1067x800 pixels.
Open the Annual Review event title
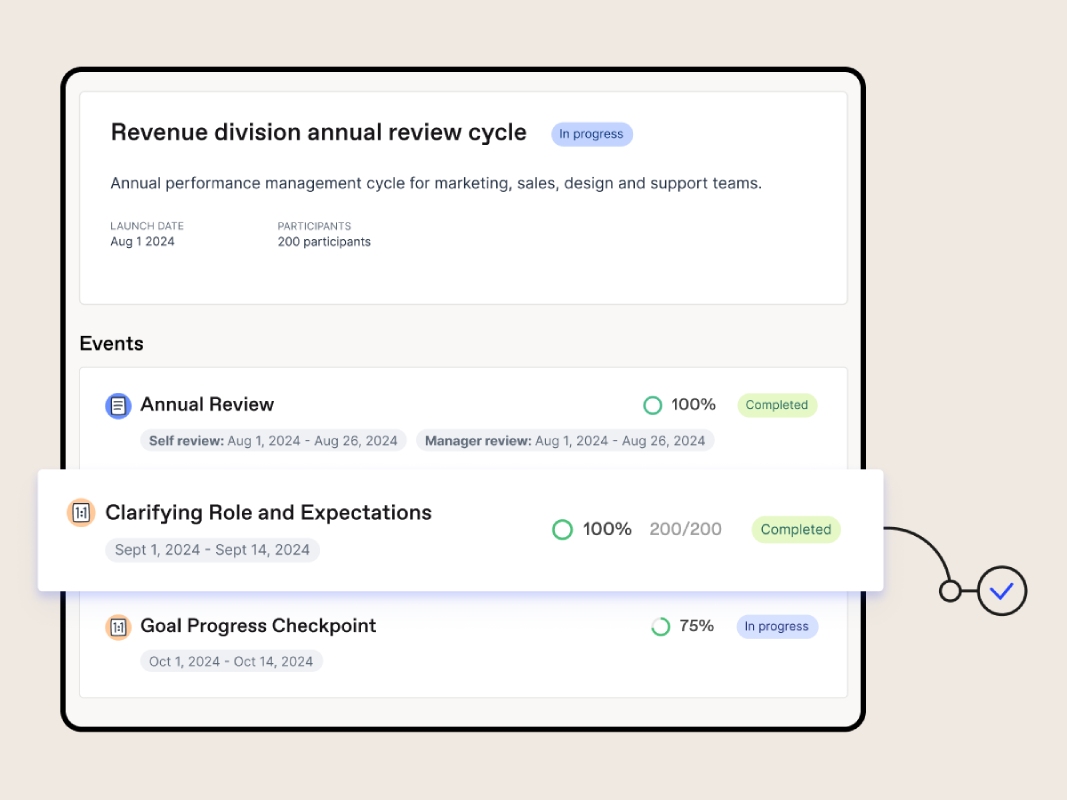[x=207, y=405]
